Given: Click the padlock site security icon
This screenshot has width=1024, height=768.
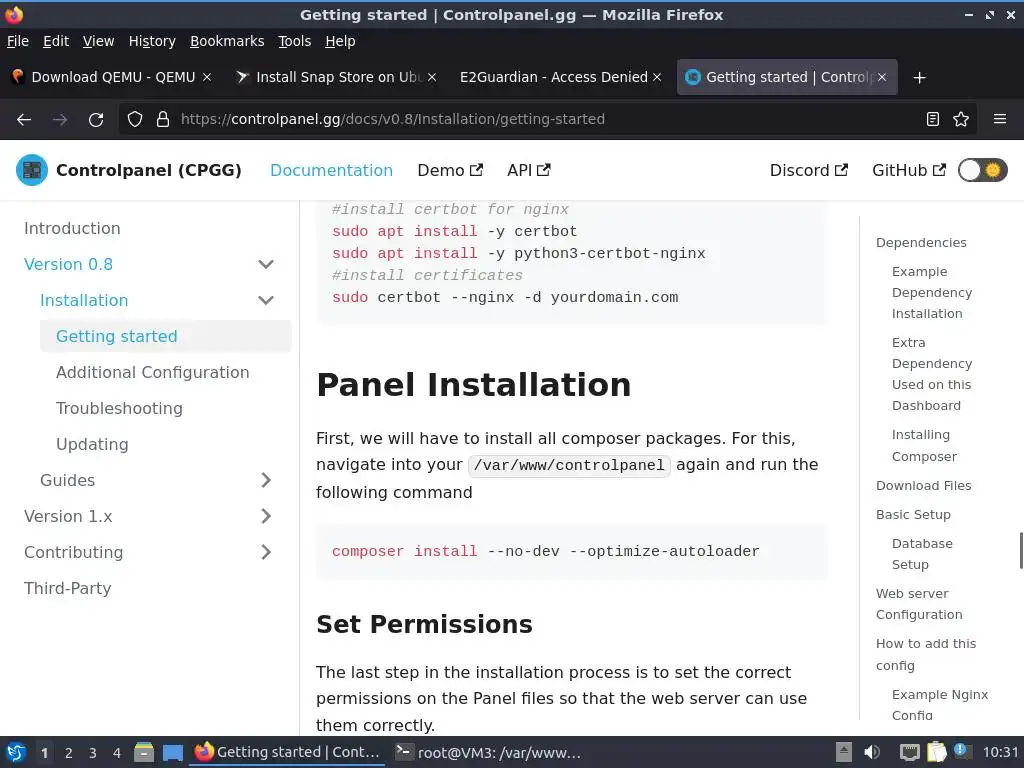Looking at the screenshot, I should 163,120.
